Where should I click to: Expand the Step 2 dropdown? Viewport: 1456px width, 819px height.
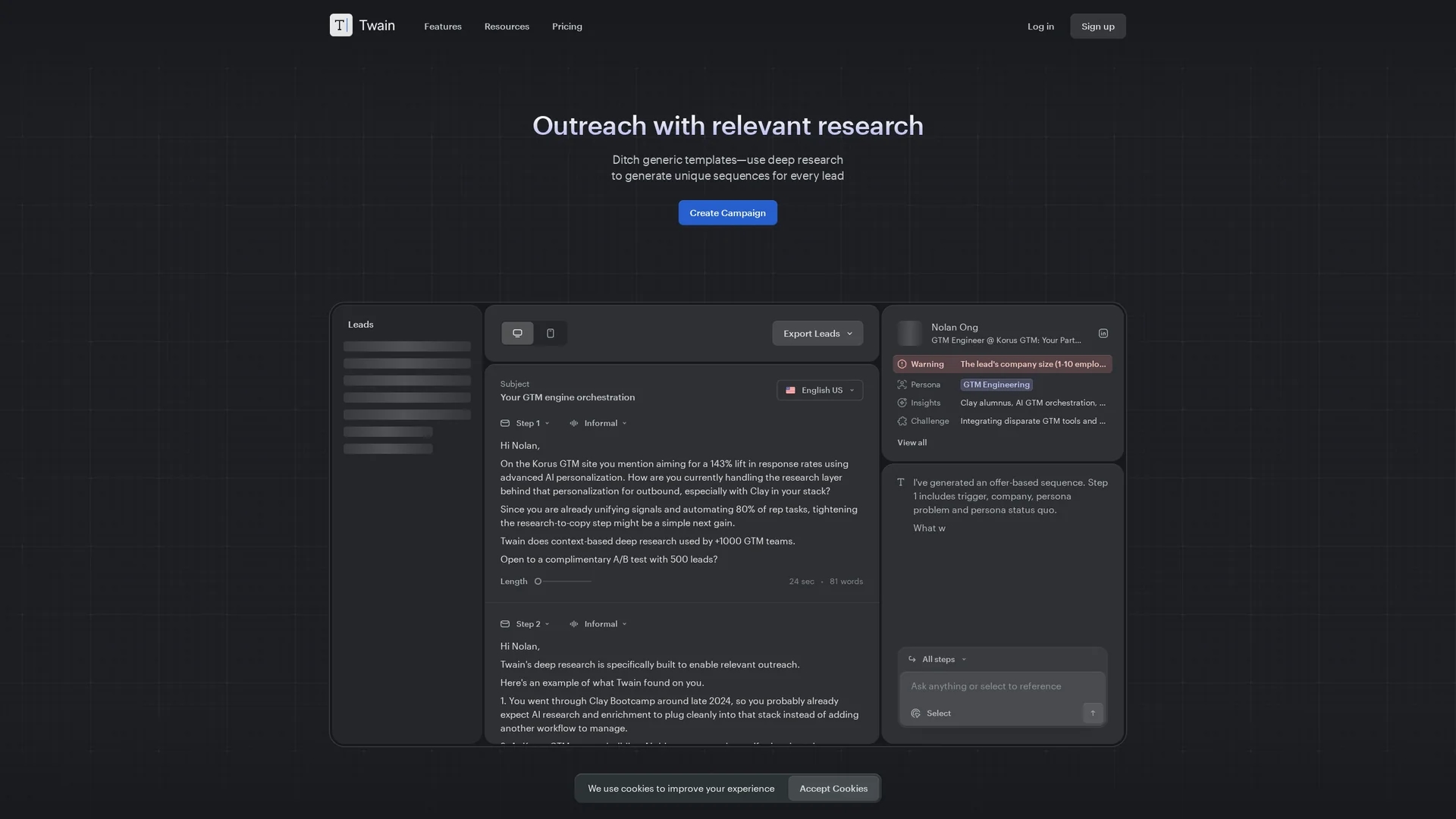coord(532,624)
